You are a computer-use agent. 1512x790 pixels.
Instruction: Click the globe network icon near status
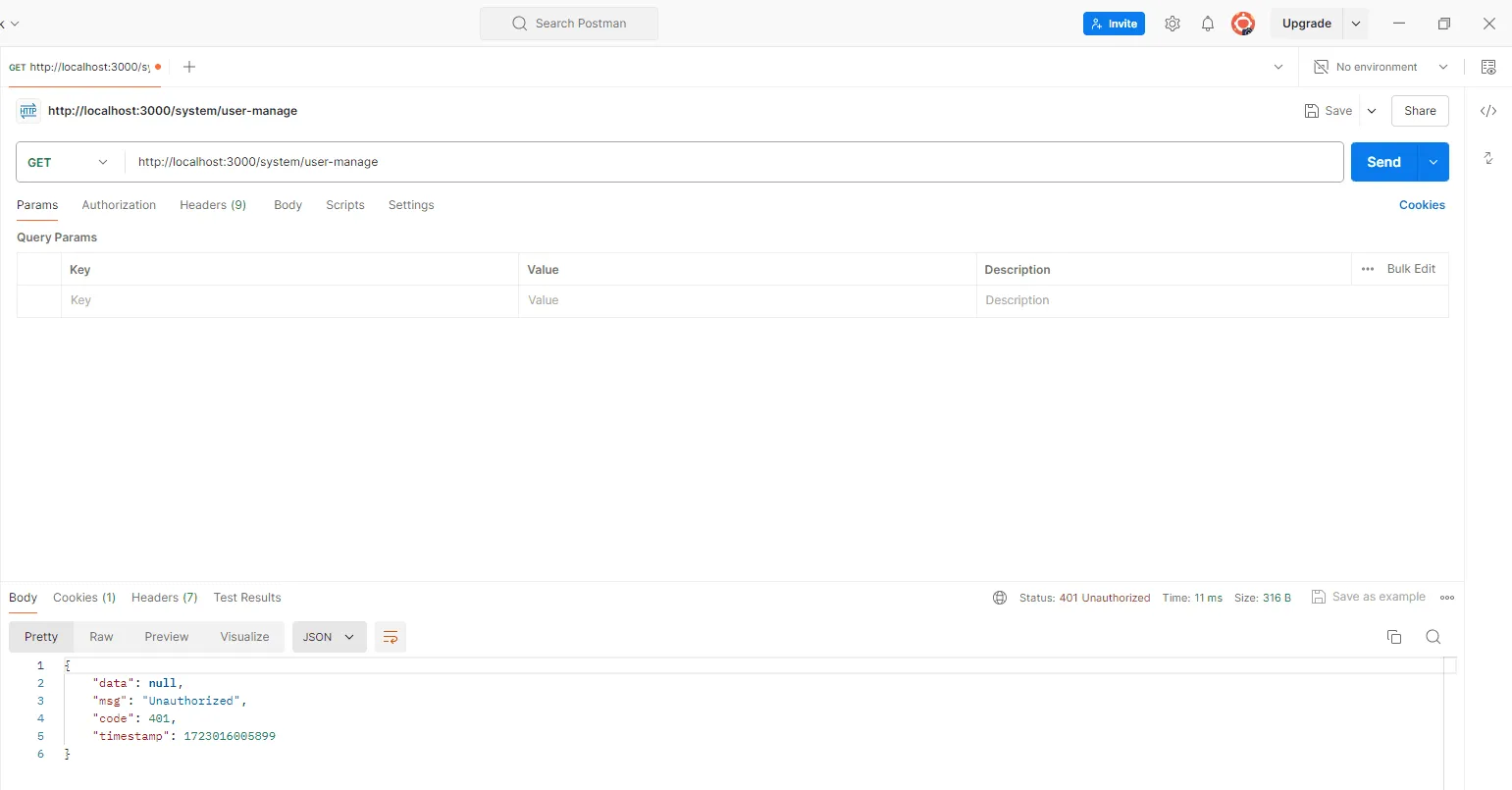1000,598
